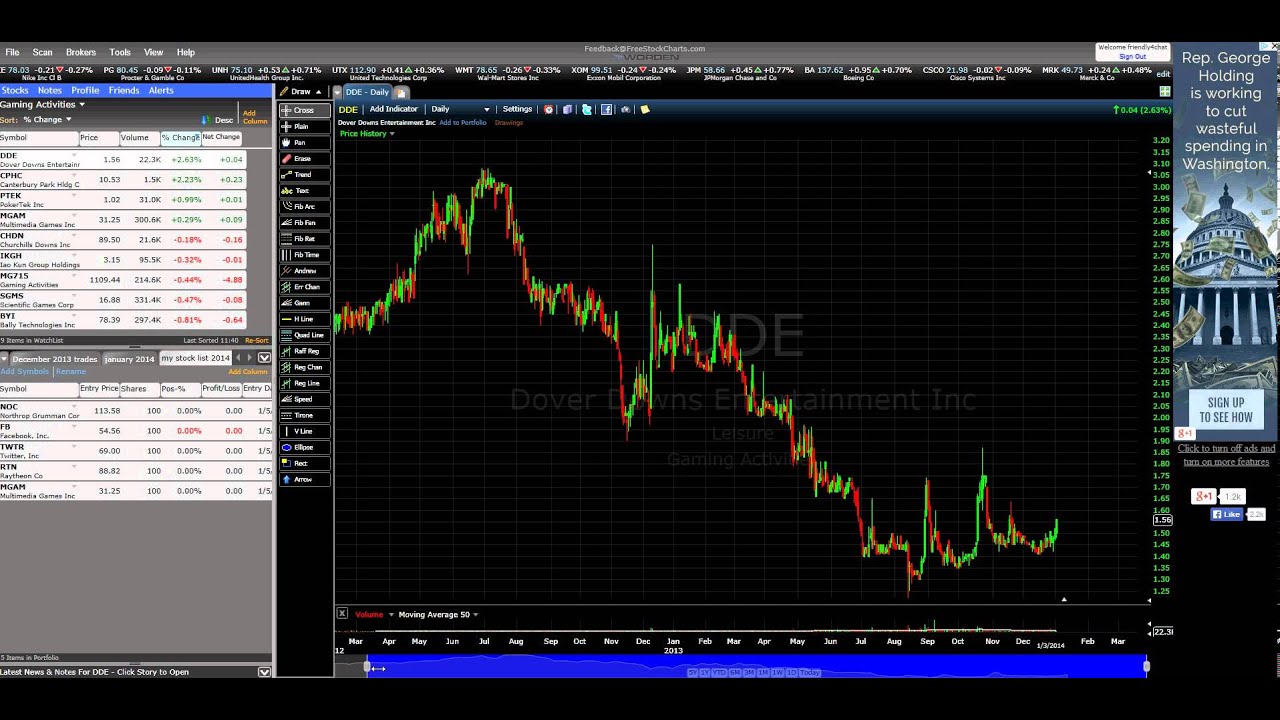Choose the Fib Arc tool

pyautogui.click(x=304, y=207)
